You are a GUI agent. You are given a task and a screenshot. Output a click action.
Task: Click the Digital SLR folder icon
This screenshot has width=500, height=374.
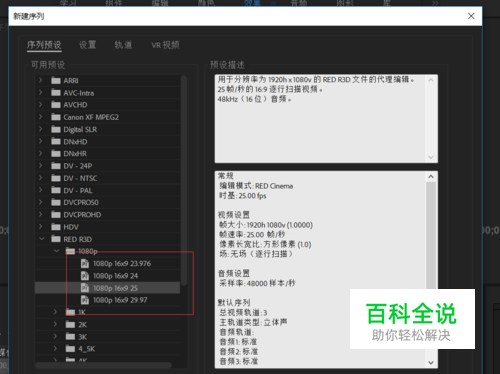[x=56, y=129]
